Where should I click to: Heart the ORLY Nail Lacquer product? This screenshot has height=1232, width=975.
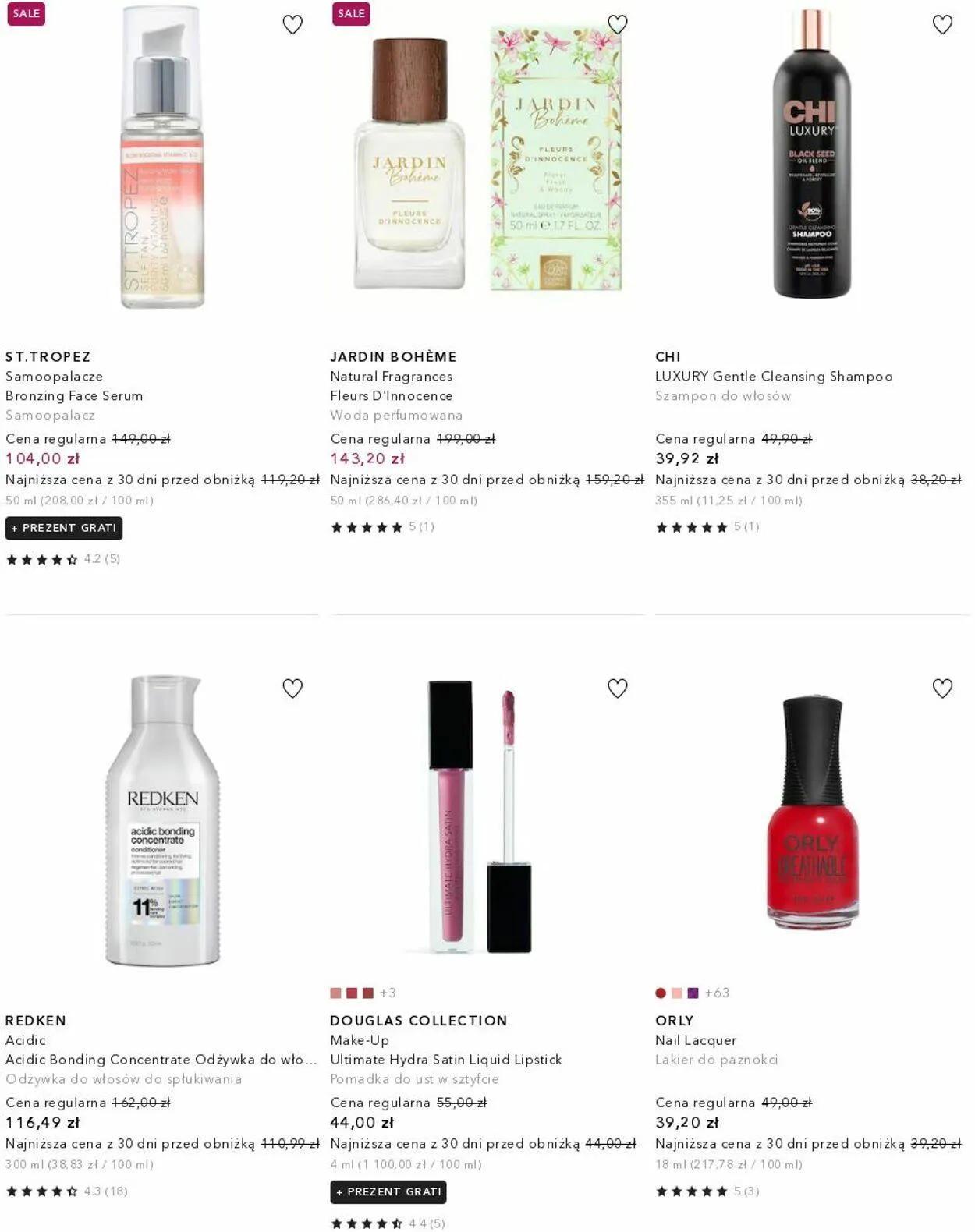942,688
